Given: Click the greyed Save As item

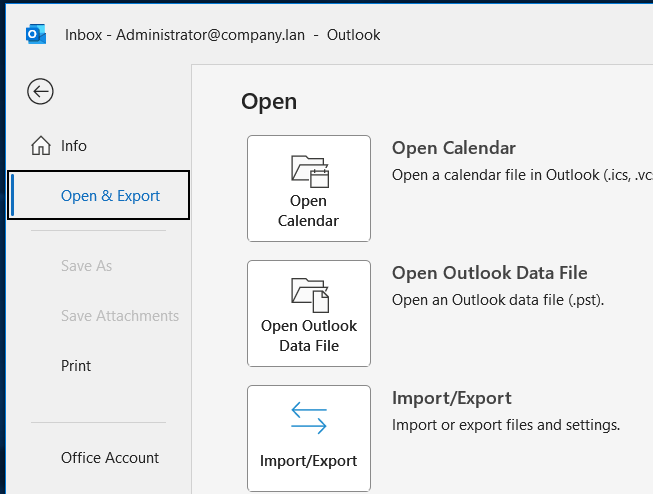Looking at the screenshot, I should (x=99, y=266).
